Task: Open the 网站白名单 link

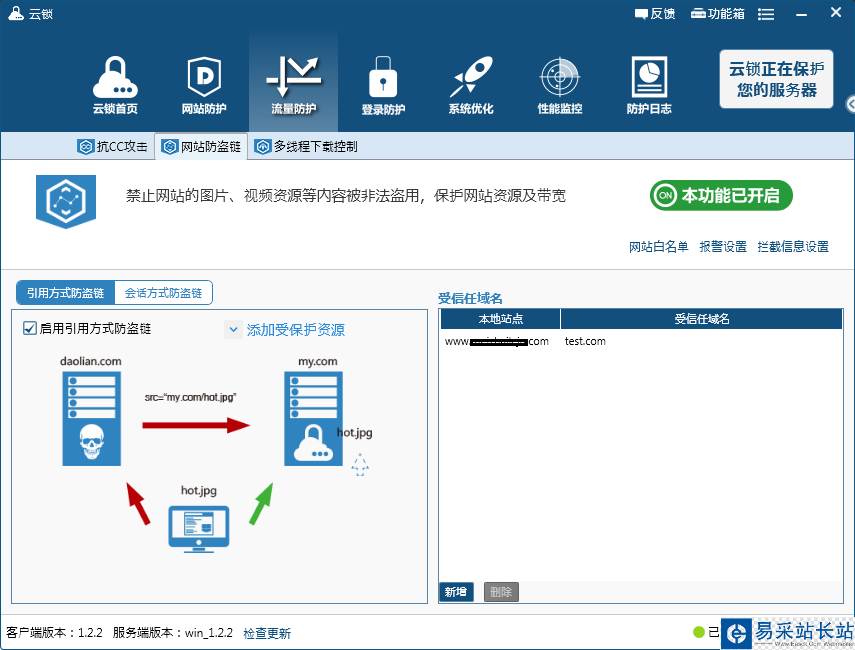Action: (658, 246)
